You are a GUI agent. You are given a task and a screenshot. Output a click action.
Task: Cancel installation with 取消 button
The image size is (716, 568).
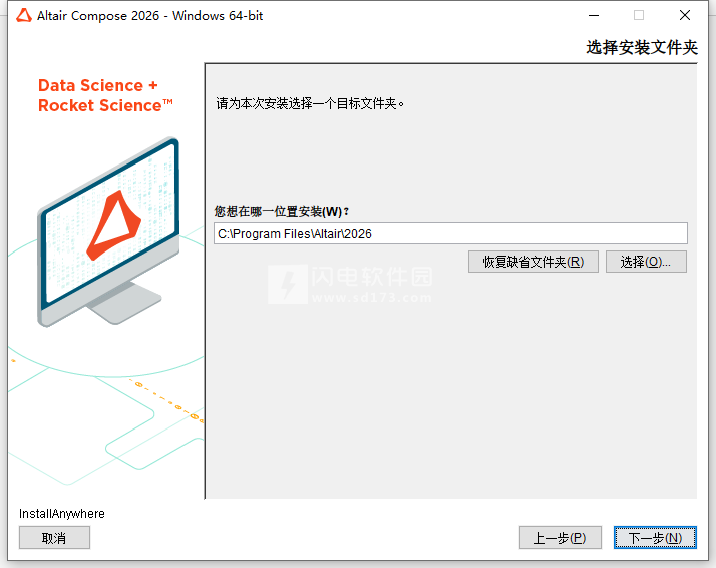tap(54, 538)
